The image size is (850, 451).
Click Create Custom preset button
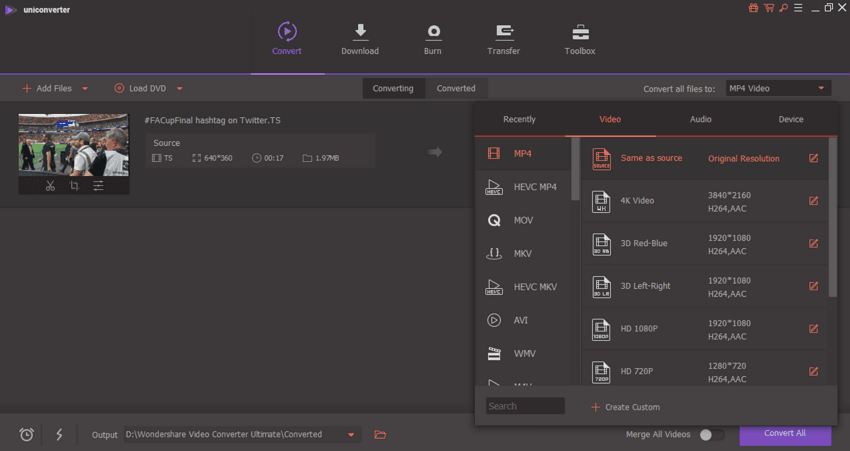click(626, 407)
